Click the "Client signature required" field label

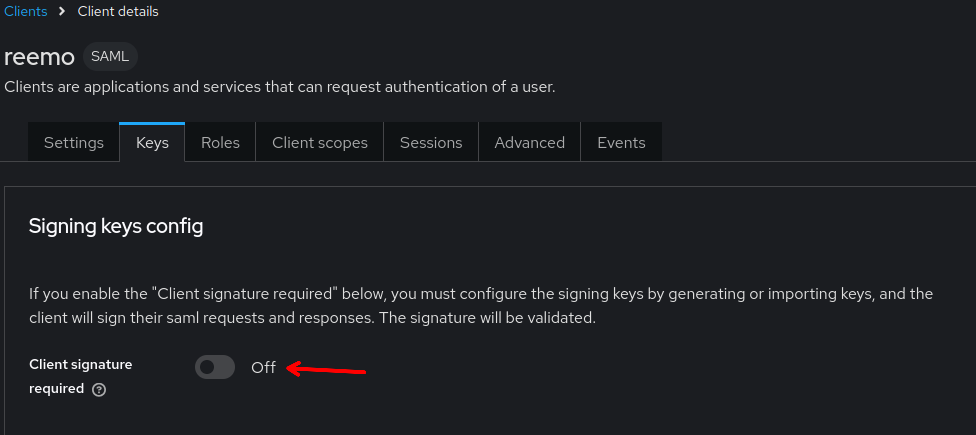80,365
